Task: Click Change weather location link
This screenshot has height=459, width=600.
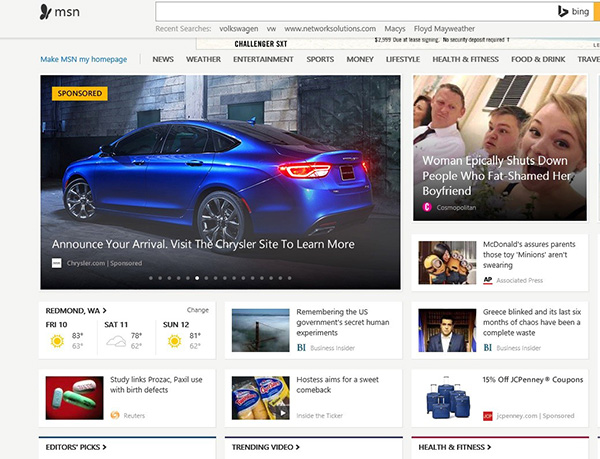Action: coord(198,310)
